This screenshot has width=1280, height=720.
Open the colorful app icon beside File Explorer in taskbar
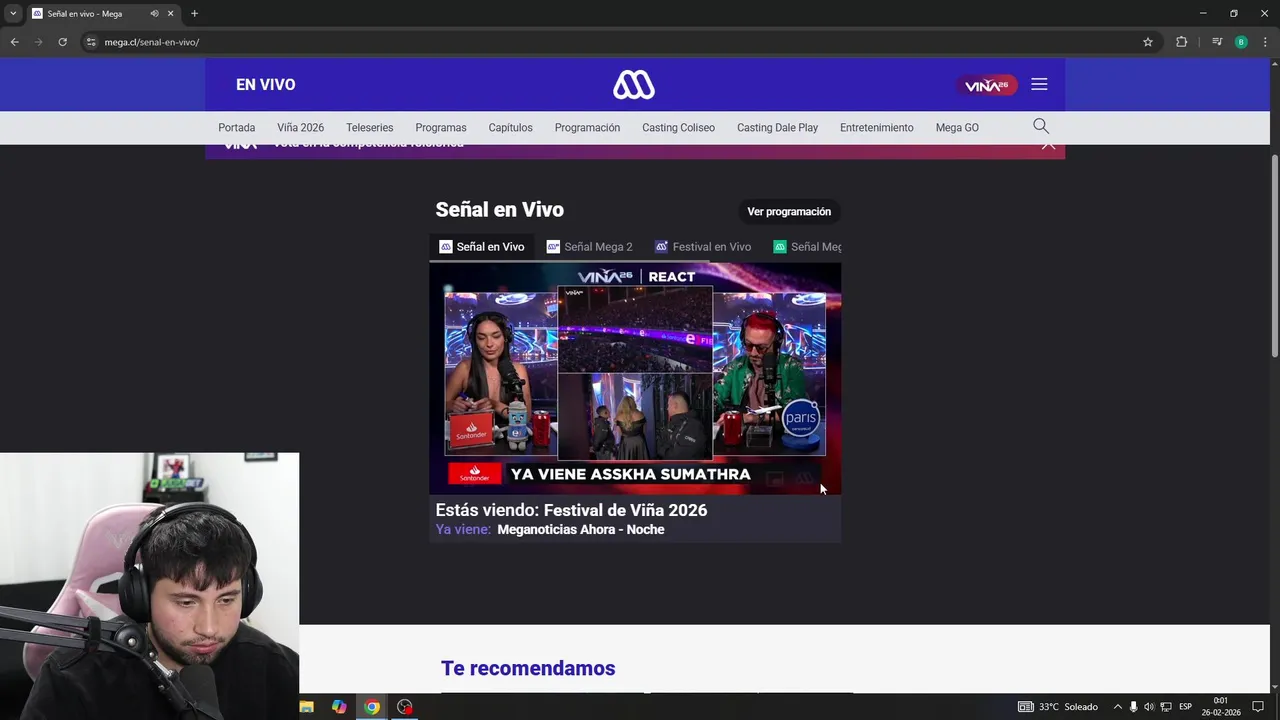point(339,707)
